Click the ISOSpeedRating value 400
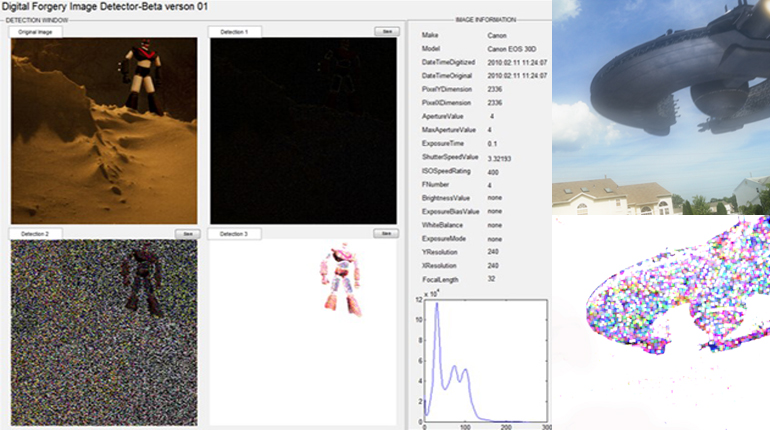 [x=493, y=172]
